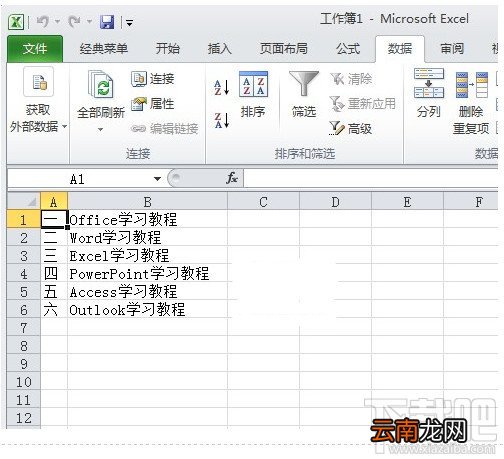This screenshot has height=459, width=504.
Task: Select column C header
Action: pos(263,202)
